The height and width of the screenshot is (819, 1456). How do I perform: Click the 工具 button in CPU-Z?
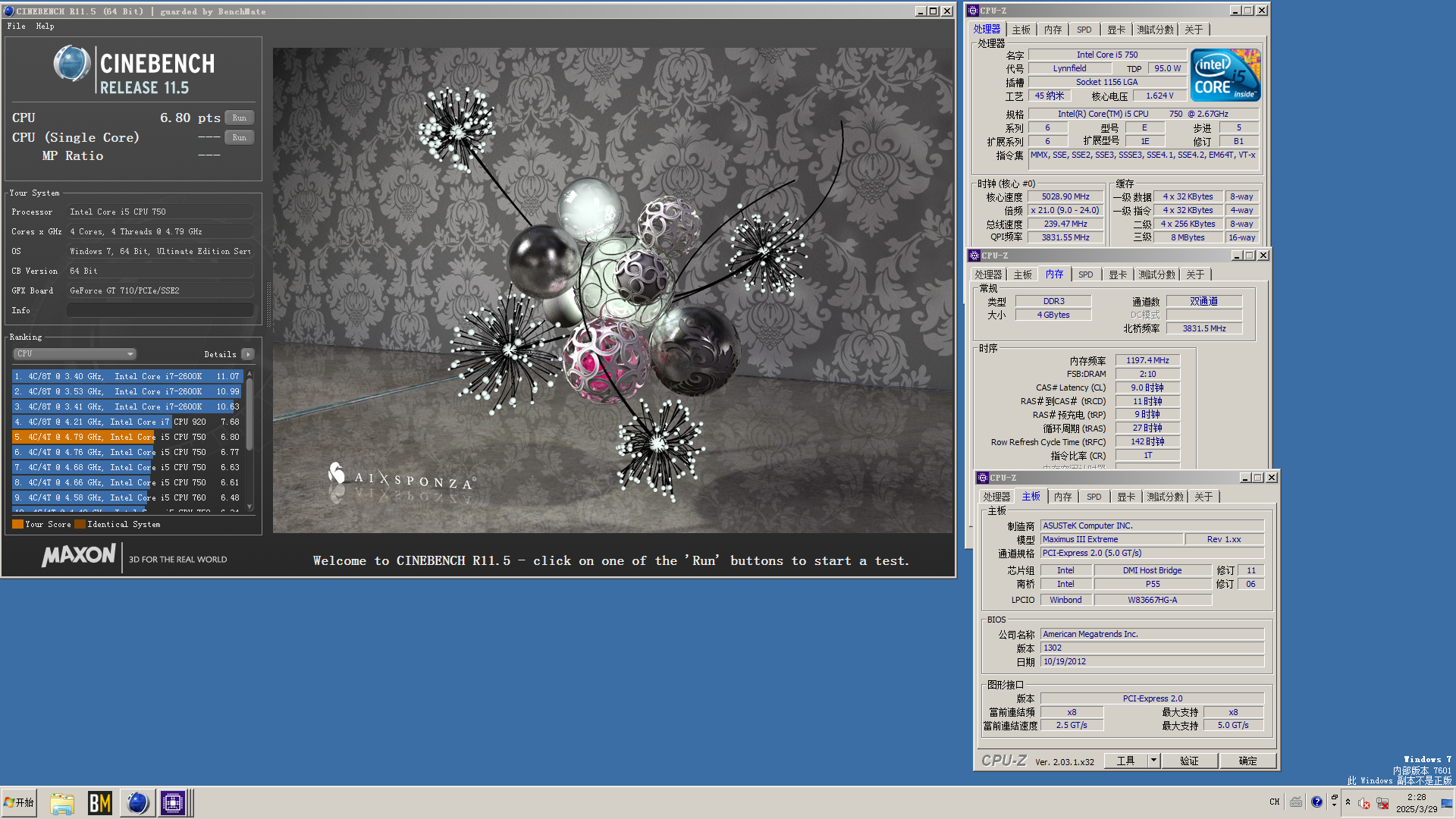tap(1126, 761)
